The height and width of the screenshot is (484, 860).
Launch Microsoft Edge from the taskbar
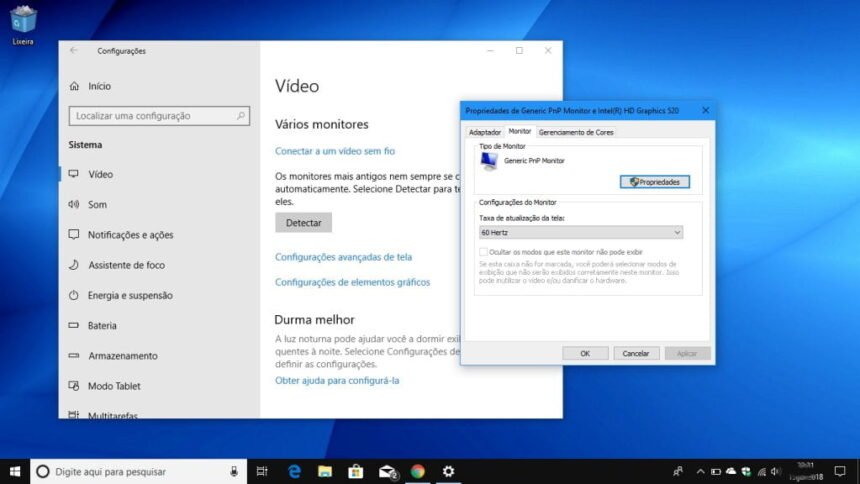click(x=294, y=471)
